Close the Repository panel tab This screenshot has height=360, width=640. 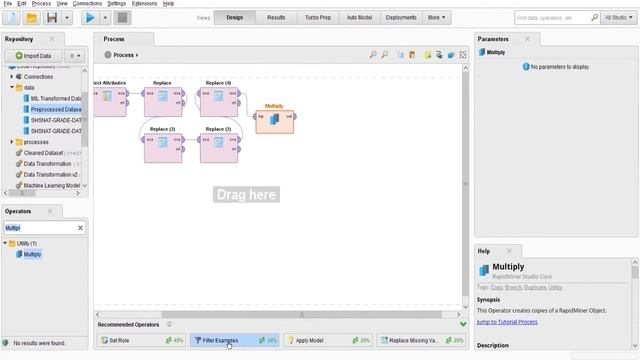(x=52, y=39)
